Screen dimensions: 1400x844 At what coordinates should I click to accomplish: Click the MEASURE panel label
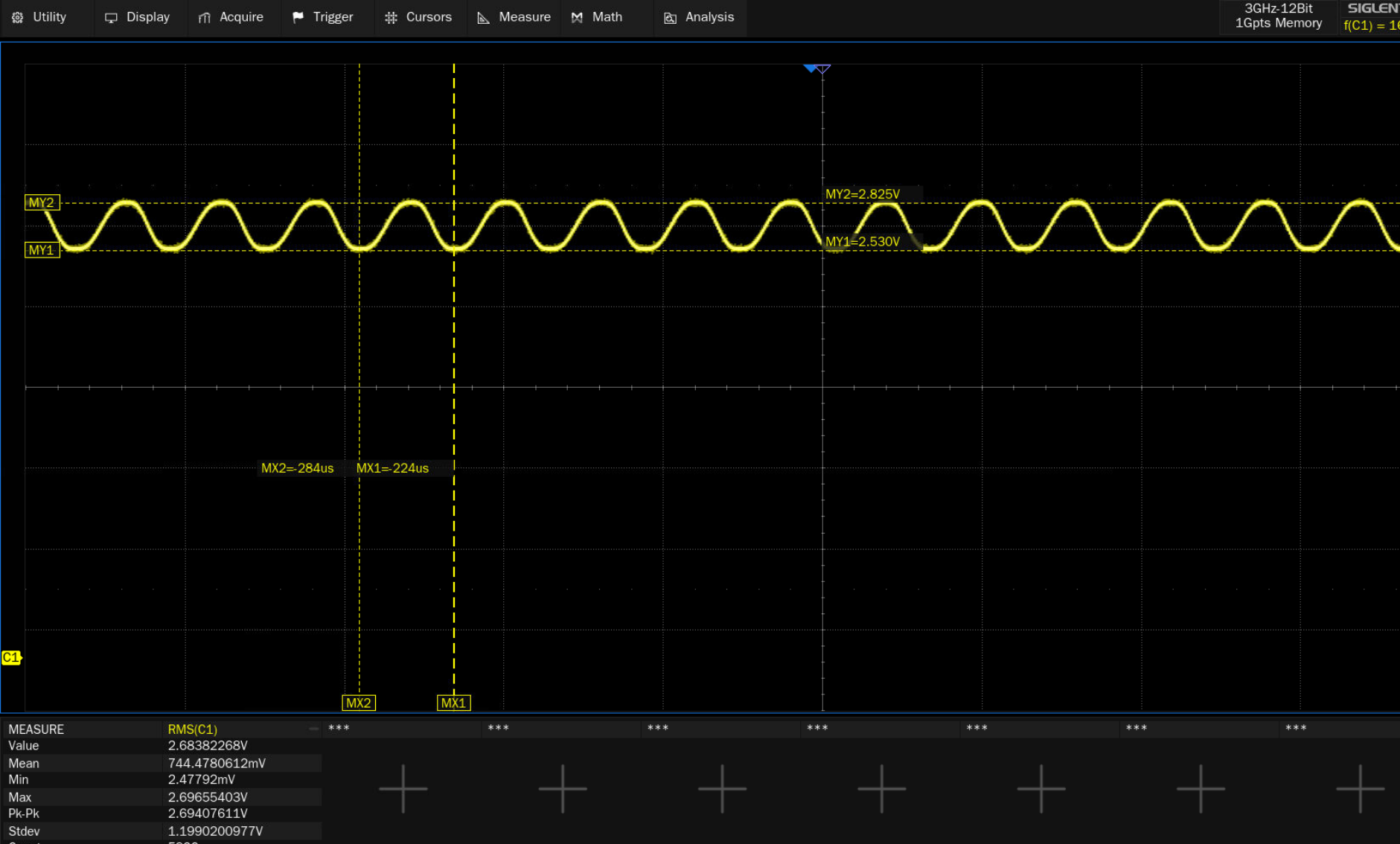[36, 729]
